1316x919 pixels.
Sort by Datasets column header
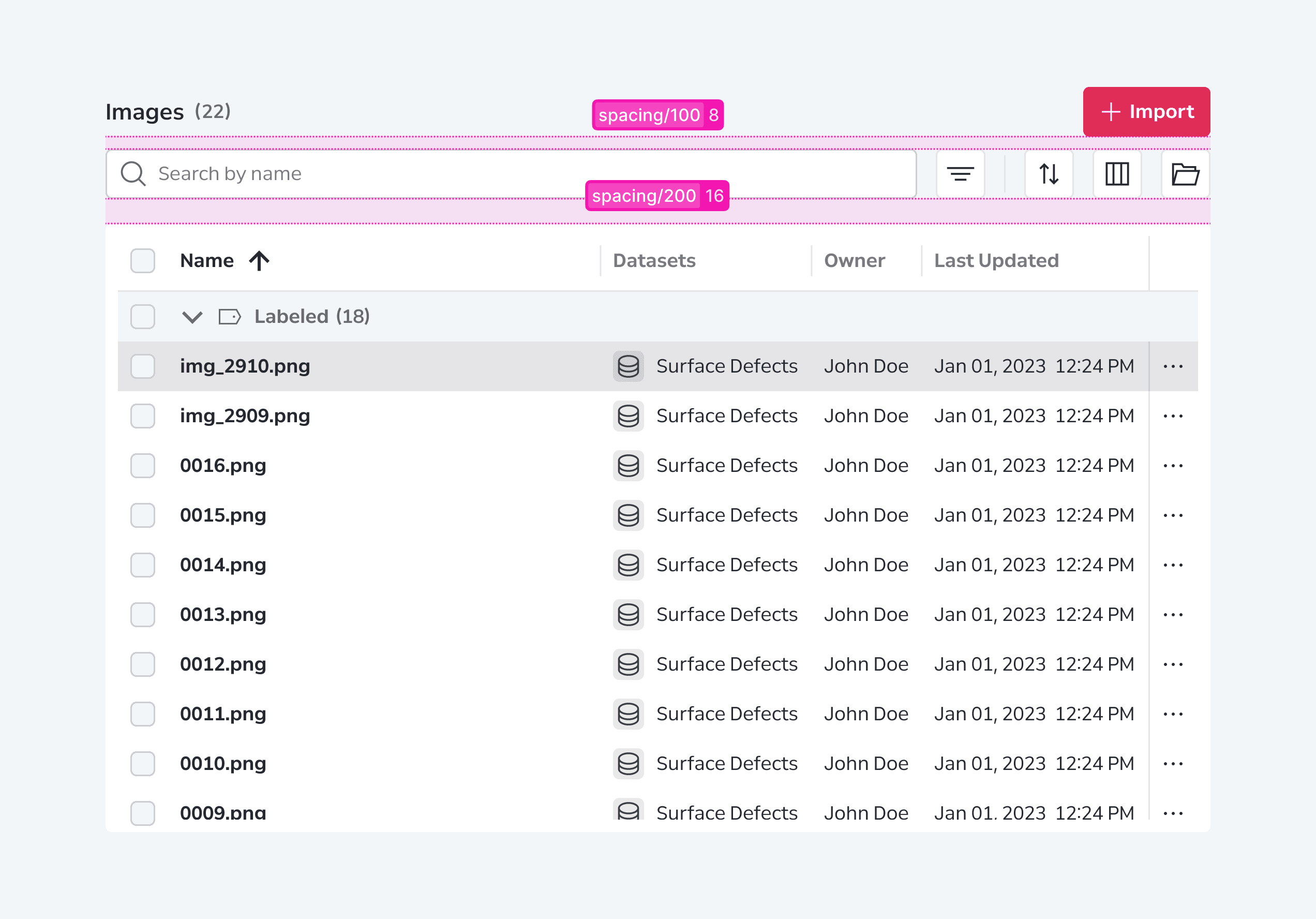[654, 261]
